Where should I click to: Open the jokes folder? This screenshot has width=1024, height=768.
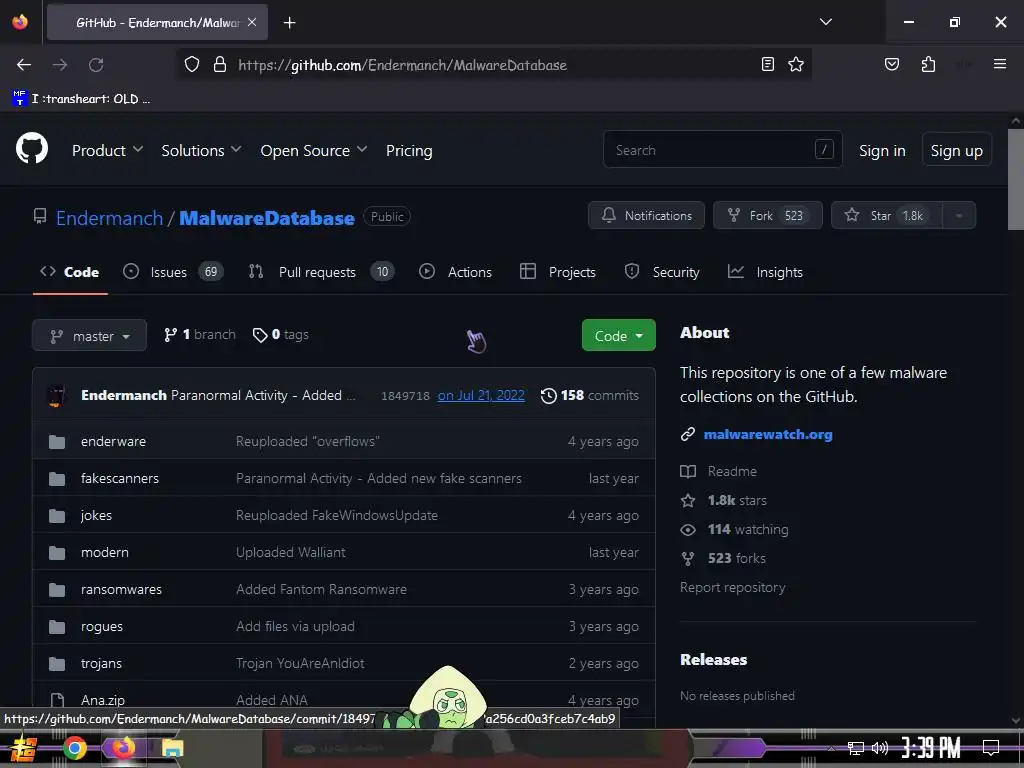(96, 515)
